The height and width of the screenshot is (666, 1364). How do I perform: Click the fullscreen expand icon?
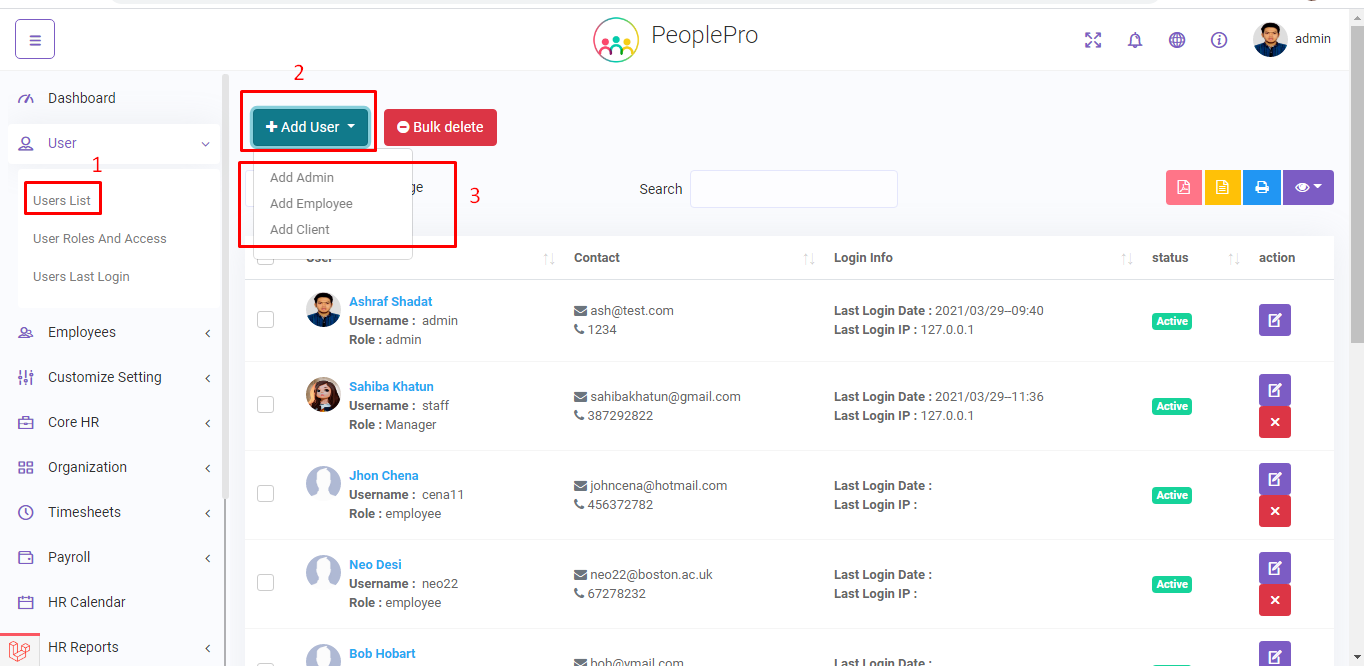[1093, 40]
